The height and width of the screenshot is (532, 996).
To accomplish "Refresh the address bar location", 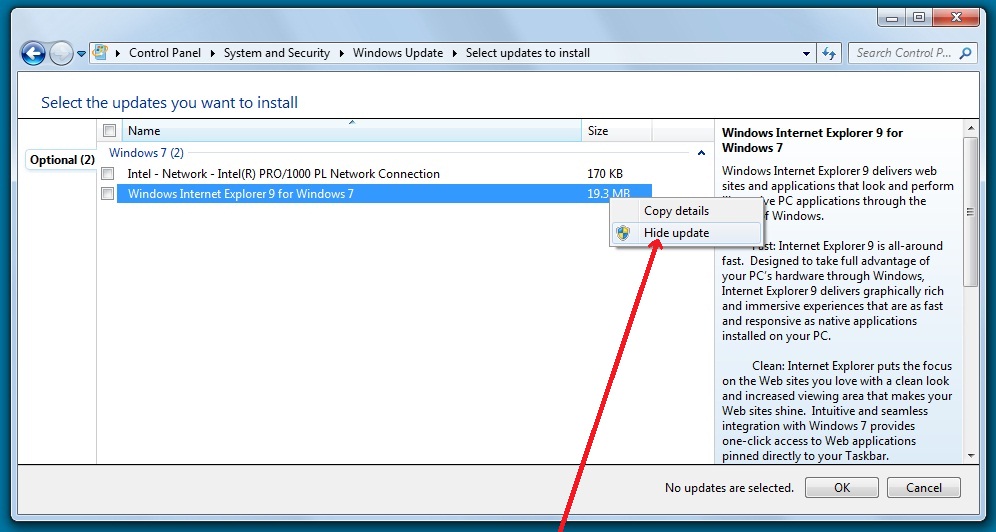I will click(828, 53).
